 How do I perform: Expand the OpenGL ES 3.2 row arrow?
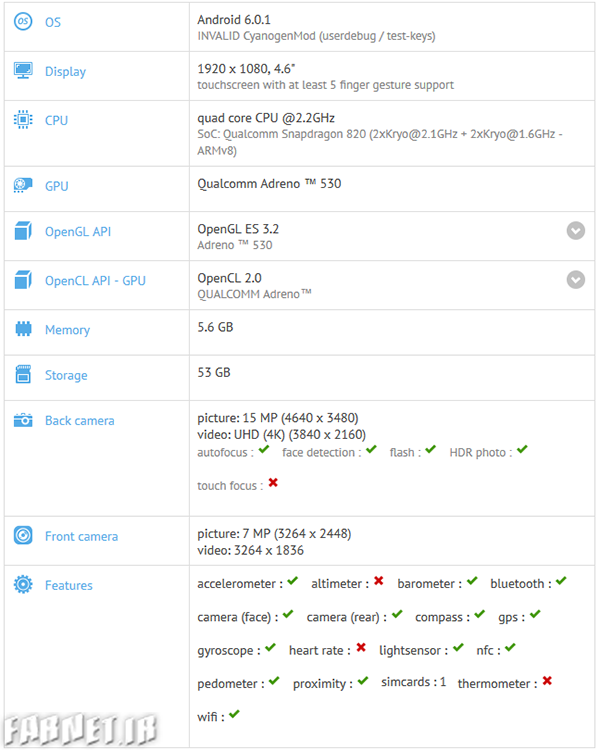point(576,231)
